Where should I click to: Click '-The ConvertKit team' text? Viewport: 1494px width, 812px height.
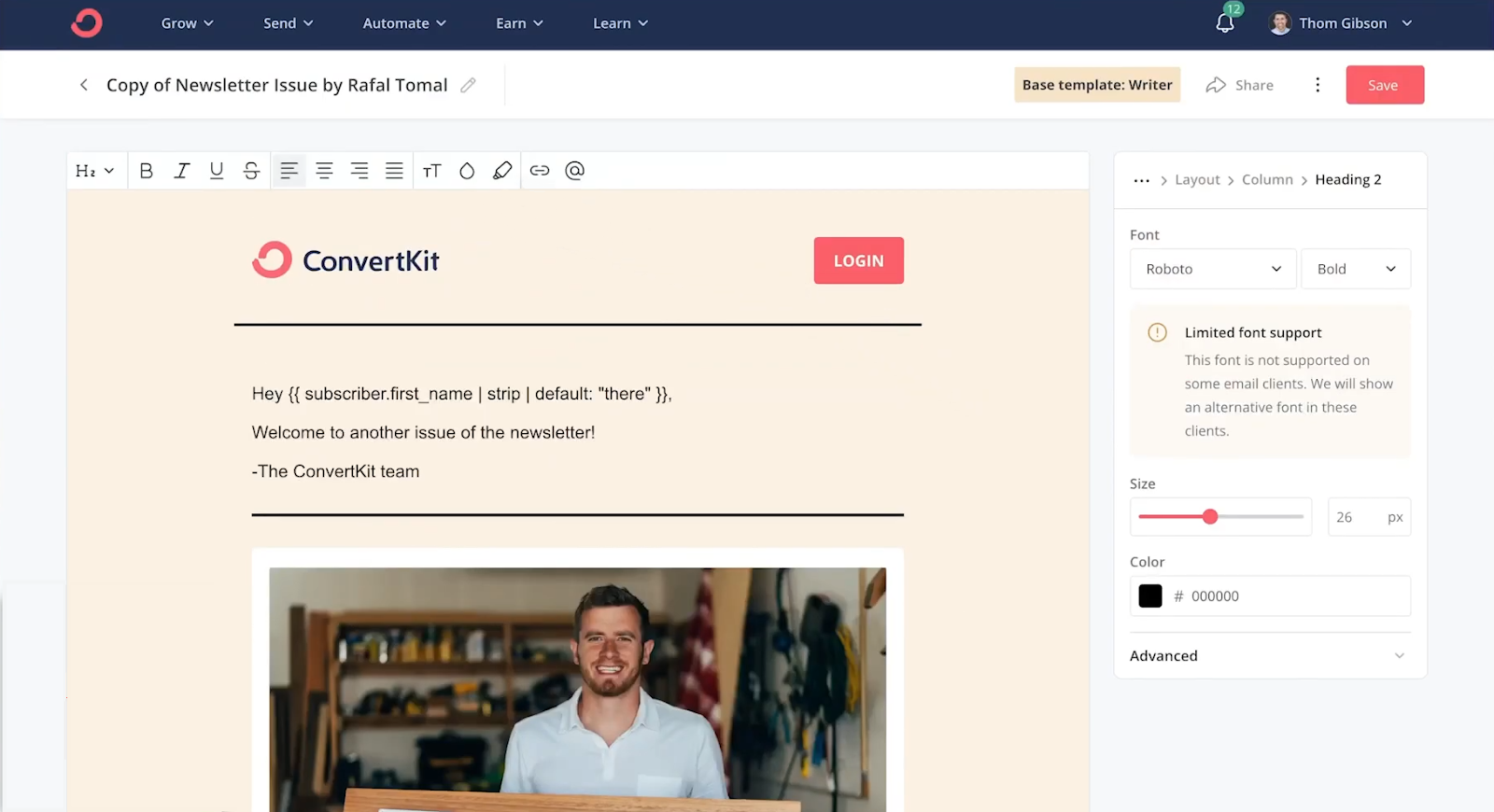point(335,471)
